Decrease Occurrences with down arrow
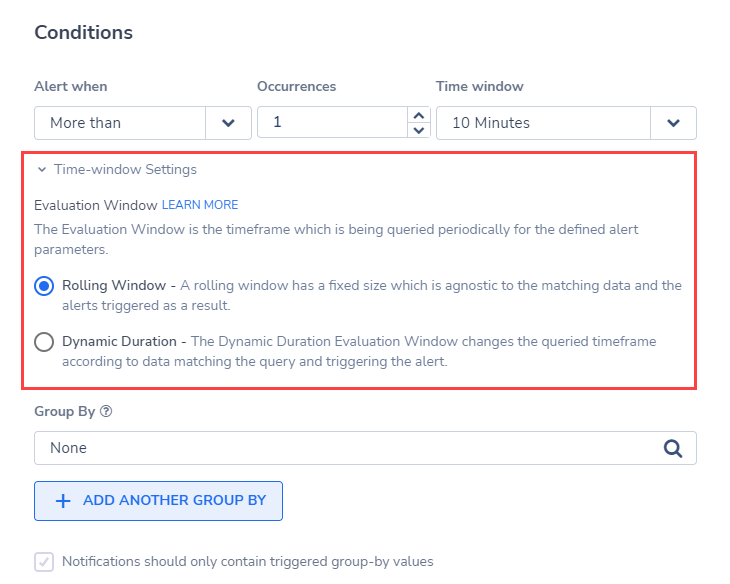Screen dimensions: 730x584 [419, 130]
